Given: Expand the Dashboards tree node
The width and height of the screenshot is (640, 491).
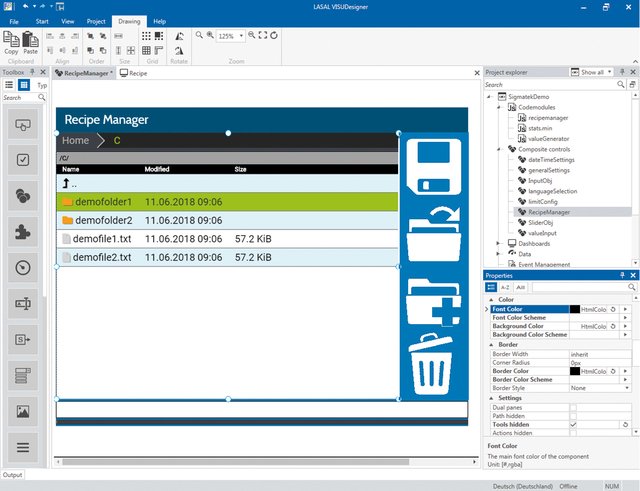Looking at the screenshot, I should pyautogui.click(x=498, y=244).
